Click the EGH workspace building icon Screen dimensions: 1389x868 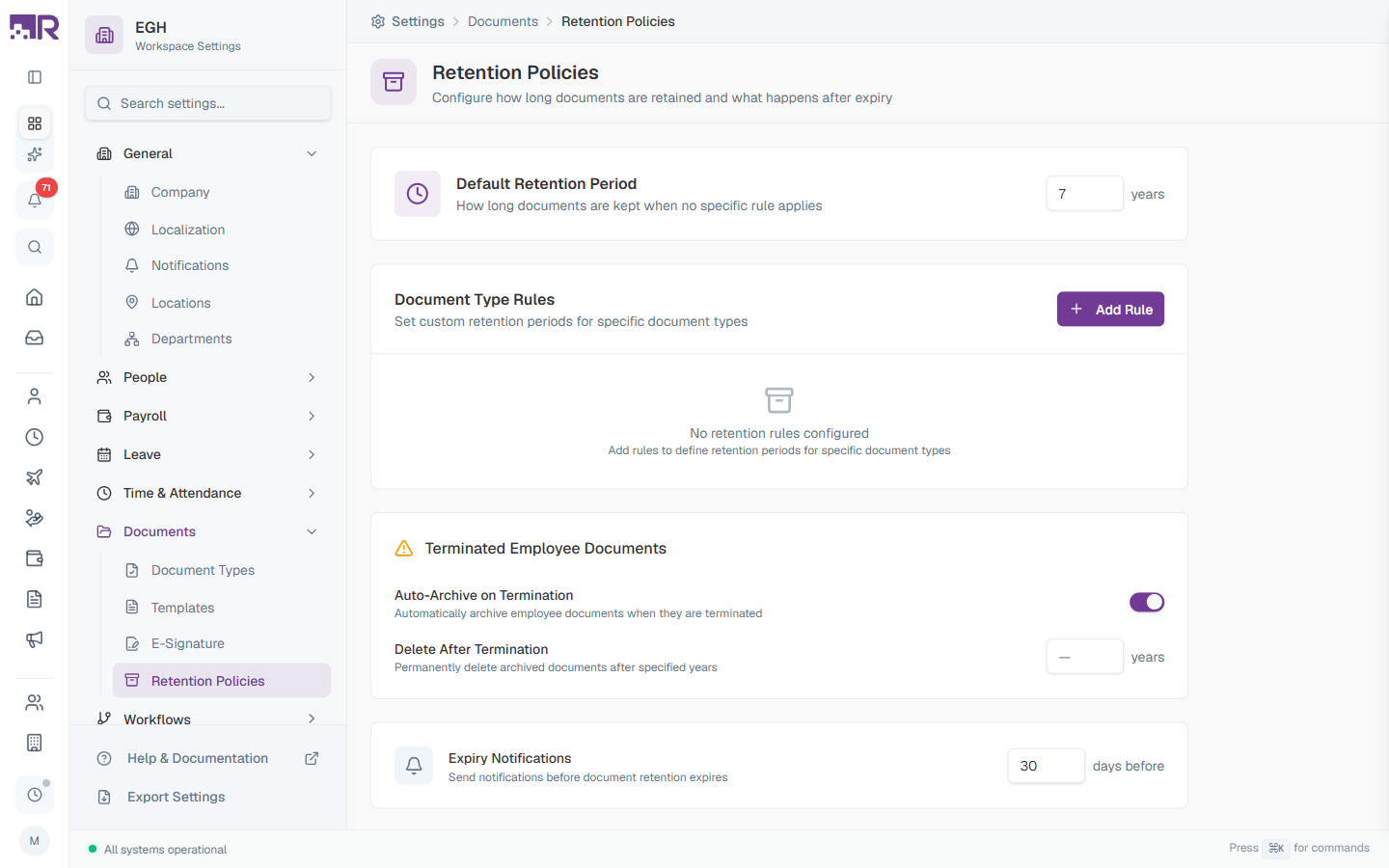click(104, 36)
